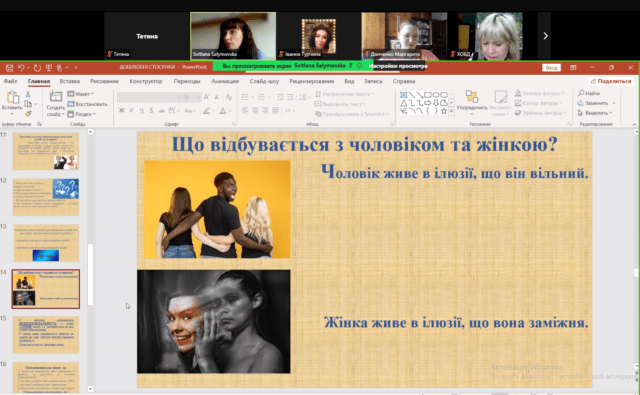Decrease font size with small A icon

coord(217,97)
